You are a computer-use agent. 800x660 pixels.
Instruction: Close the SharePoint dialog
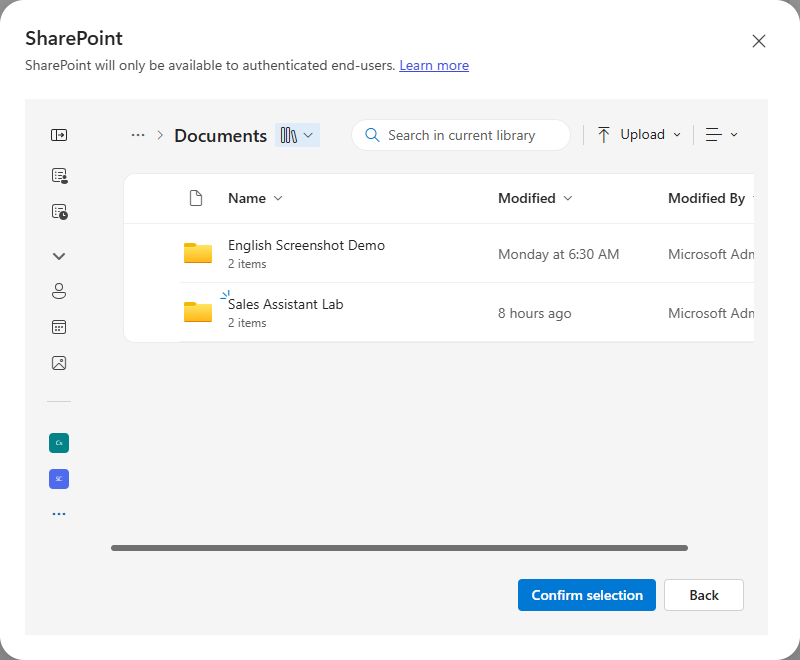pos(759,41)
